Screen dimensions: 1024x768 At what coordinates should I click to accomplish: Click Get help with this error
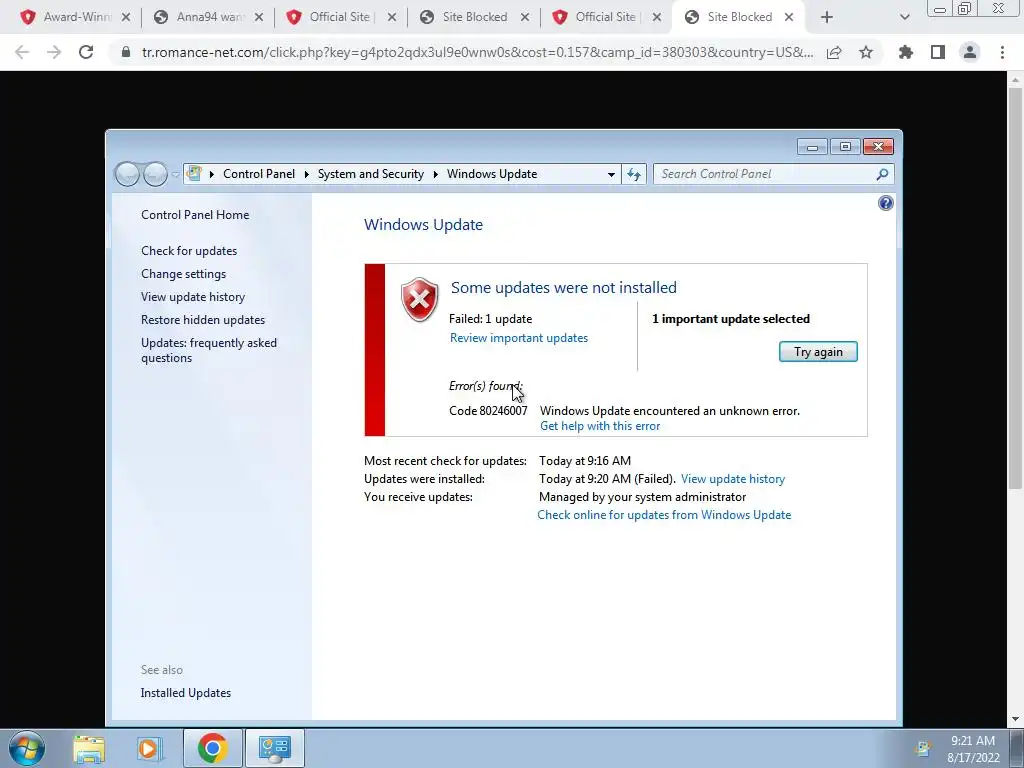(600, 426)
